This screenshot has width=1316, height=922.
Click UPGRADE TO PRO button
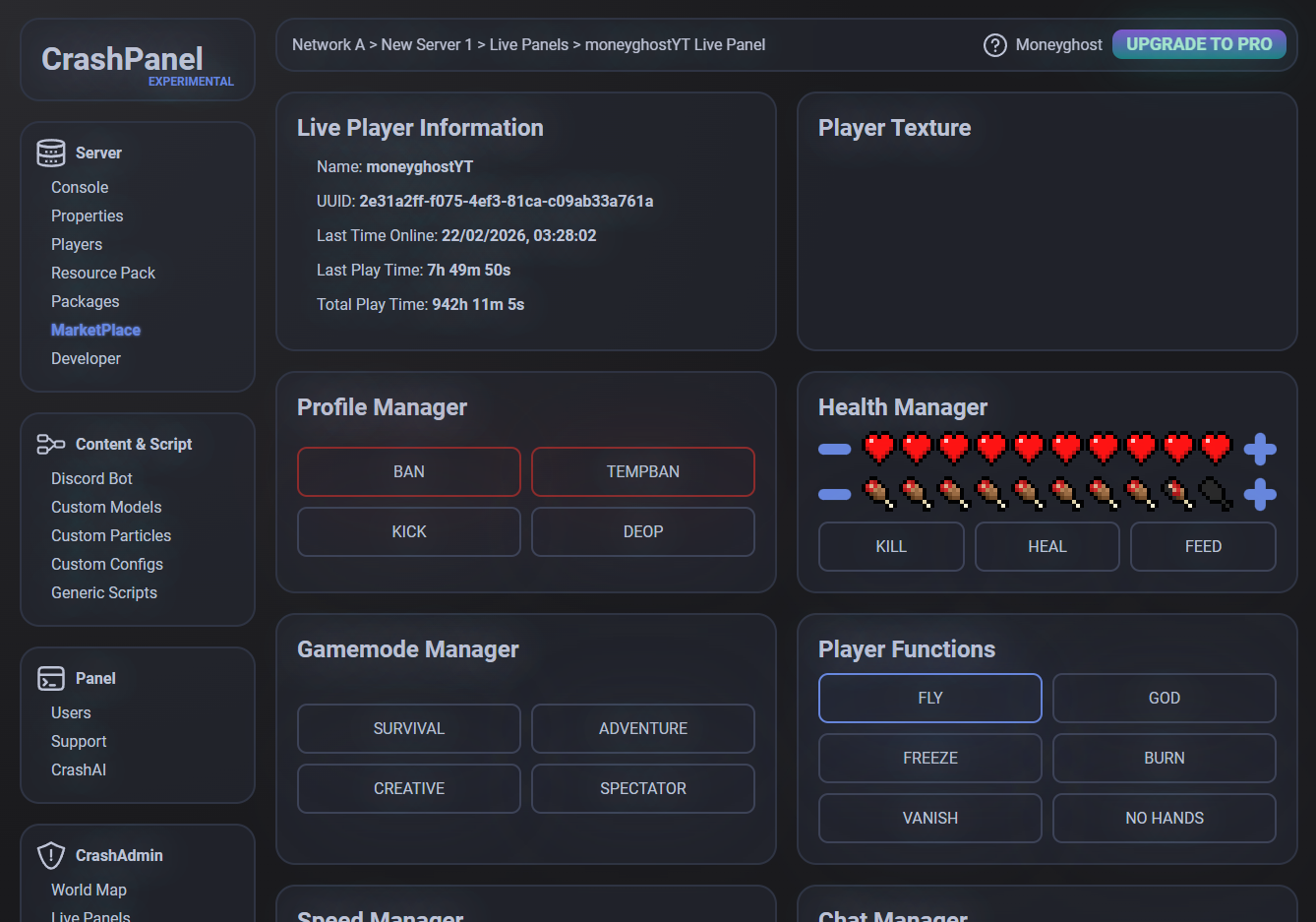(1198, 44)
